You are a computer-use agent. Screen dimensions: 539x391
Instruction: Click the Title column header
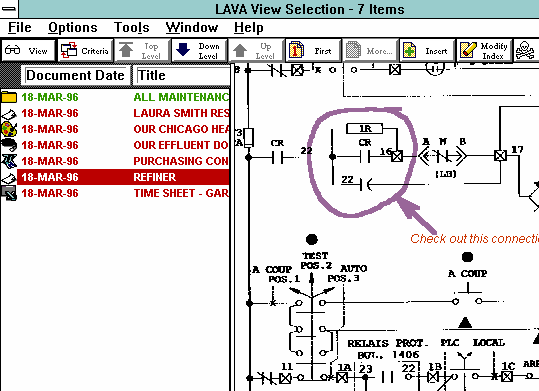tap(182, 75)
